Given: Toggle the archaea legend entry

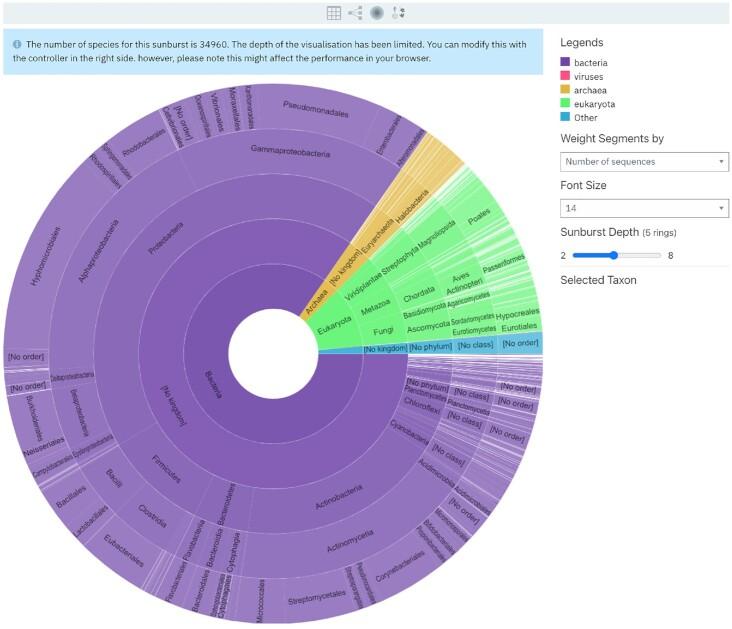Looking at the screenshot, I should click(591, 90).
